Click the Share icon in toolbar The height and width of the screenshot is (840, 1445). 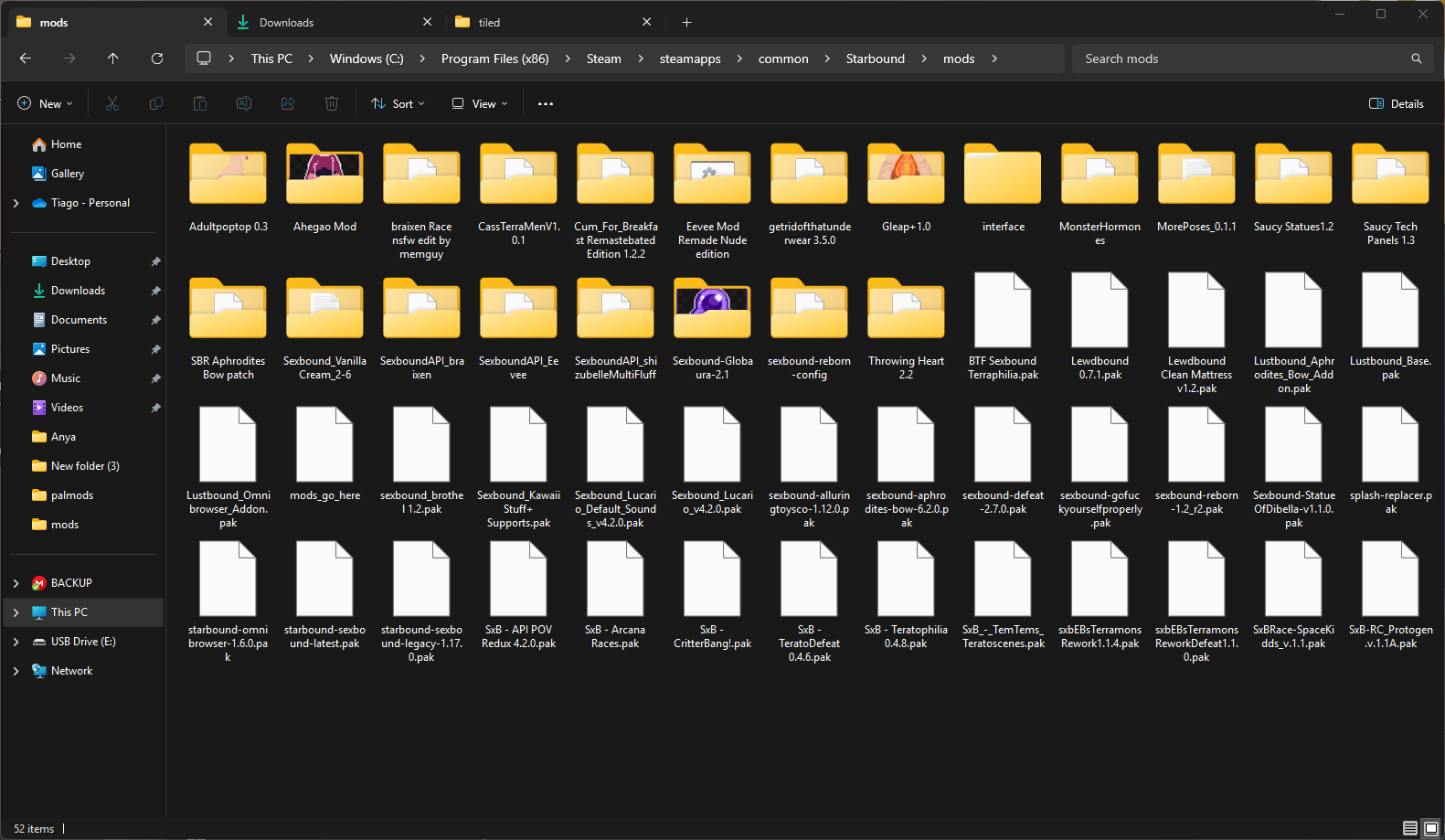click(x=288, y=104)
